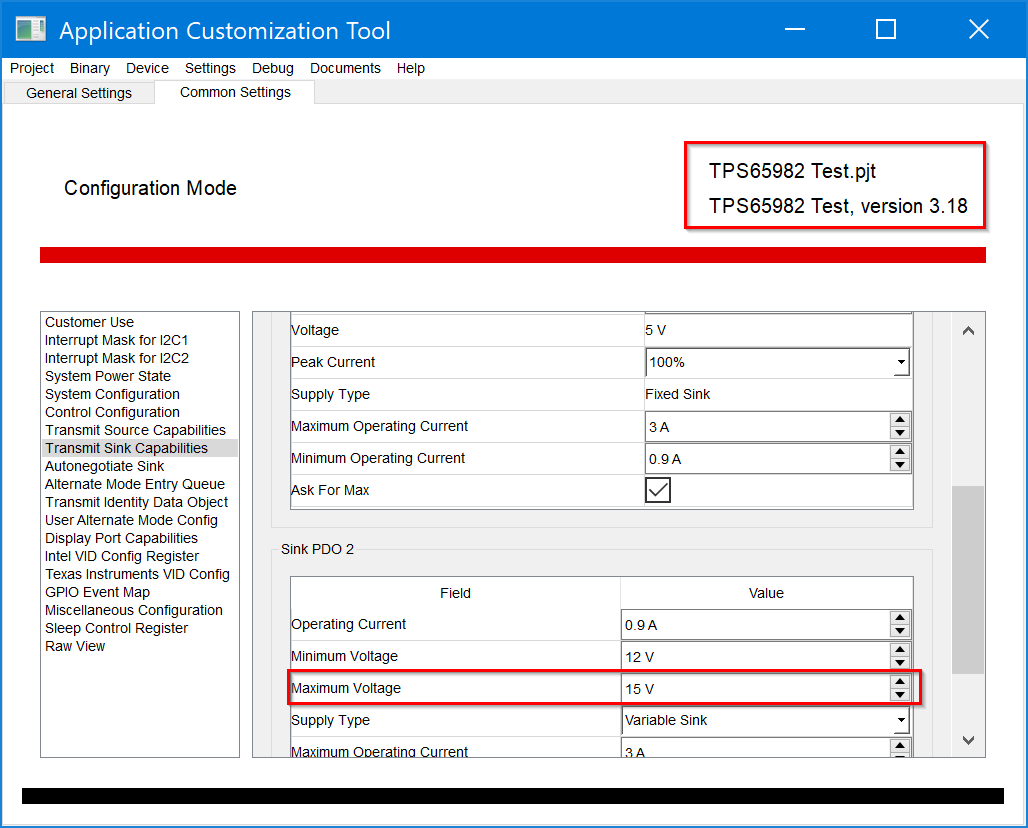The width and height of the screenshot is (1028, 828).
Task: Open the Settings menu
Action: click(210, 68)
